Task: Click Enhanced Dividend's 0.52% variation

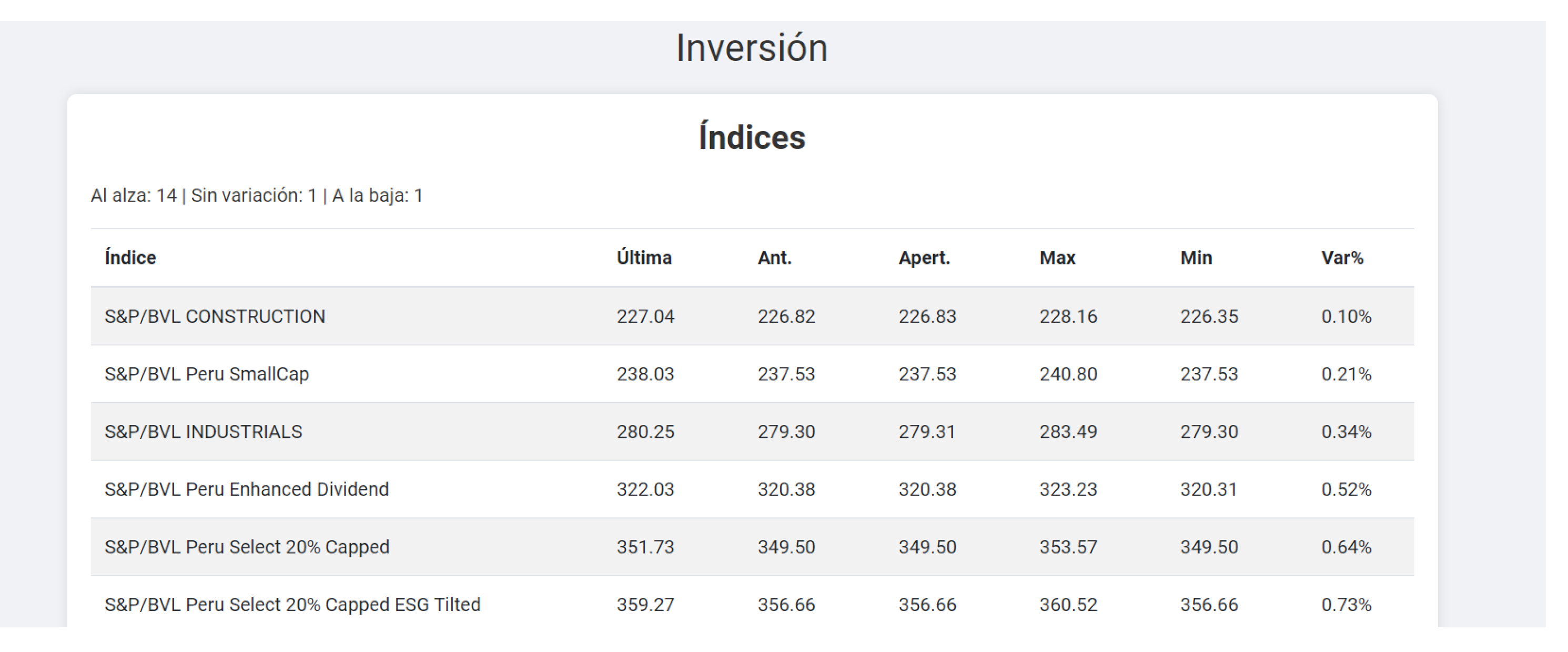Action: click(x=1346, y=489)
